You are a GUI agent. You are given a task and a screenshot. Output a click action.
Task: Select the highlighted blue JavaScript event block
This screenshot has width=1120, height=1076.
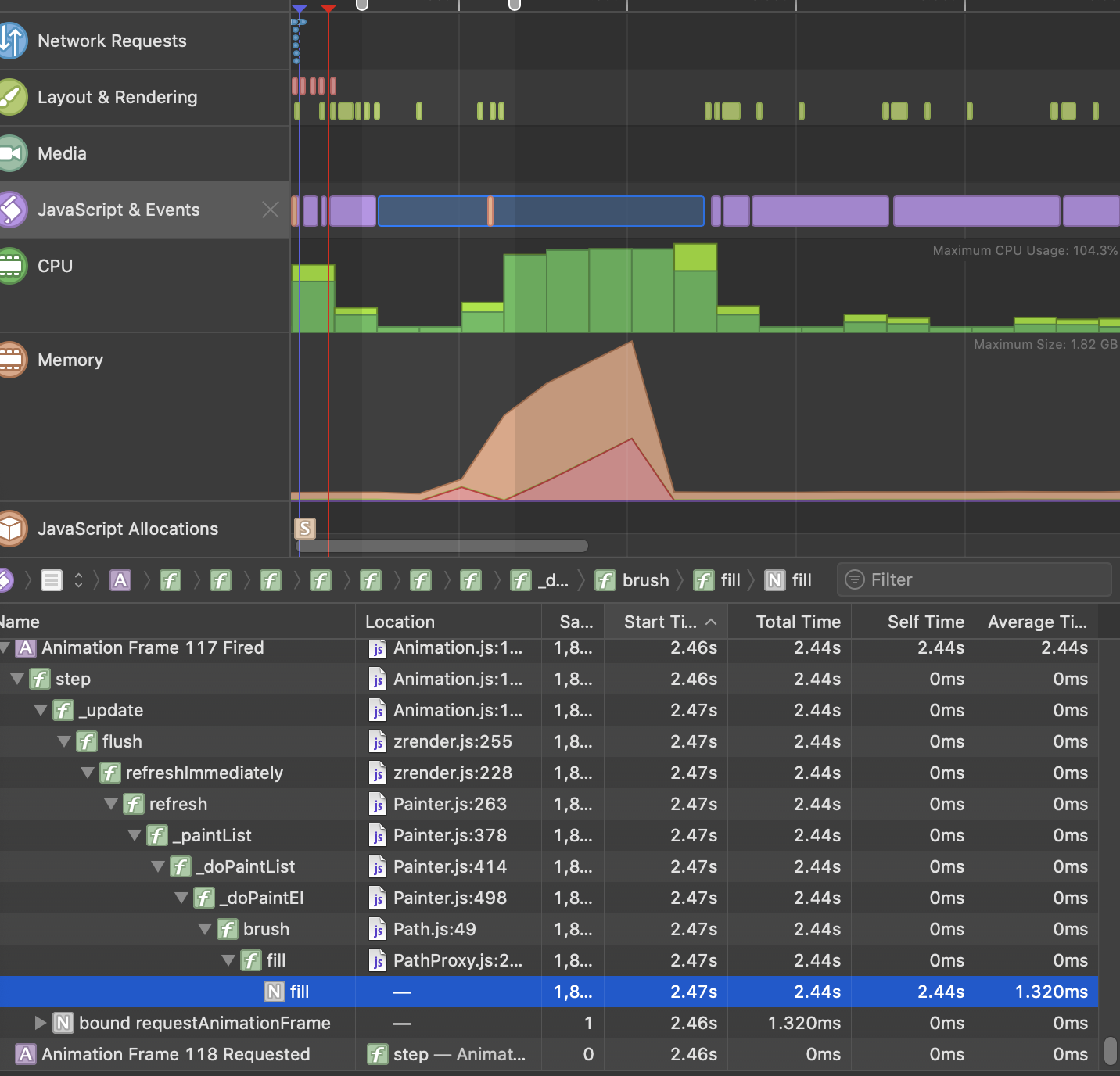(541, 211)
